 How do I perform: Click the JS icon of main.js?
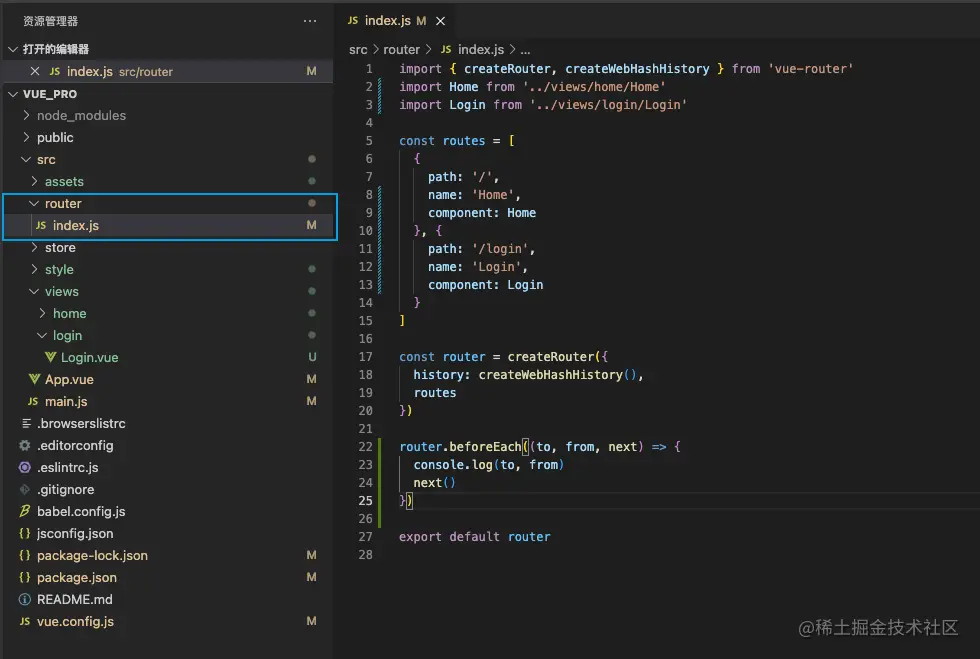pos(33,401)
